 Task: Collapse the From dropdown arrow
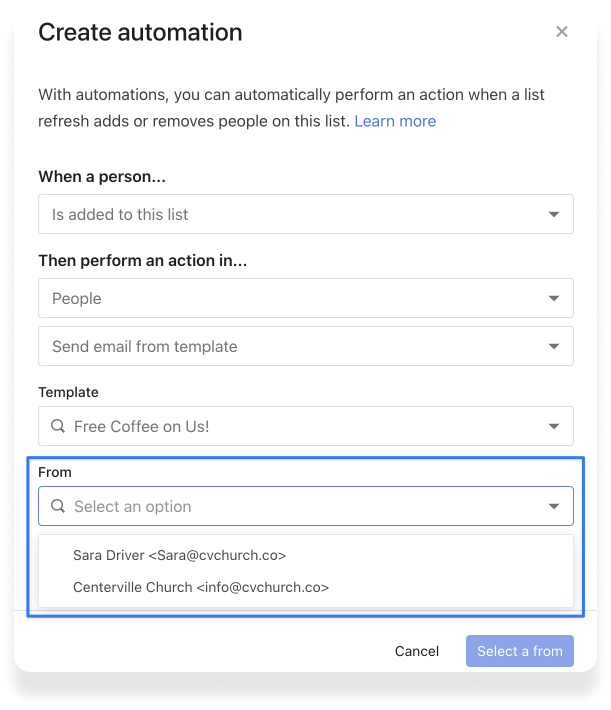click(x=554, y=506)
